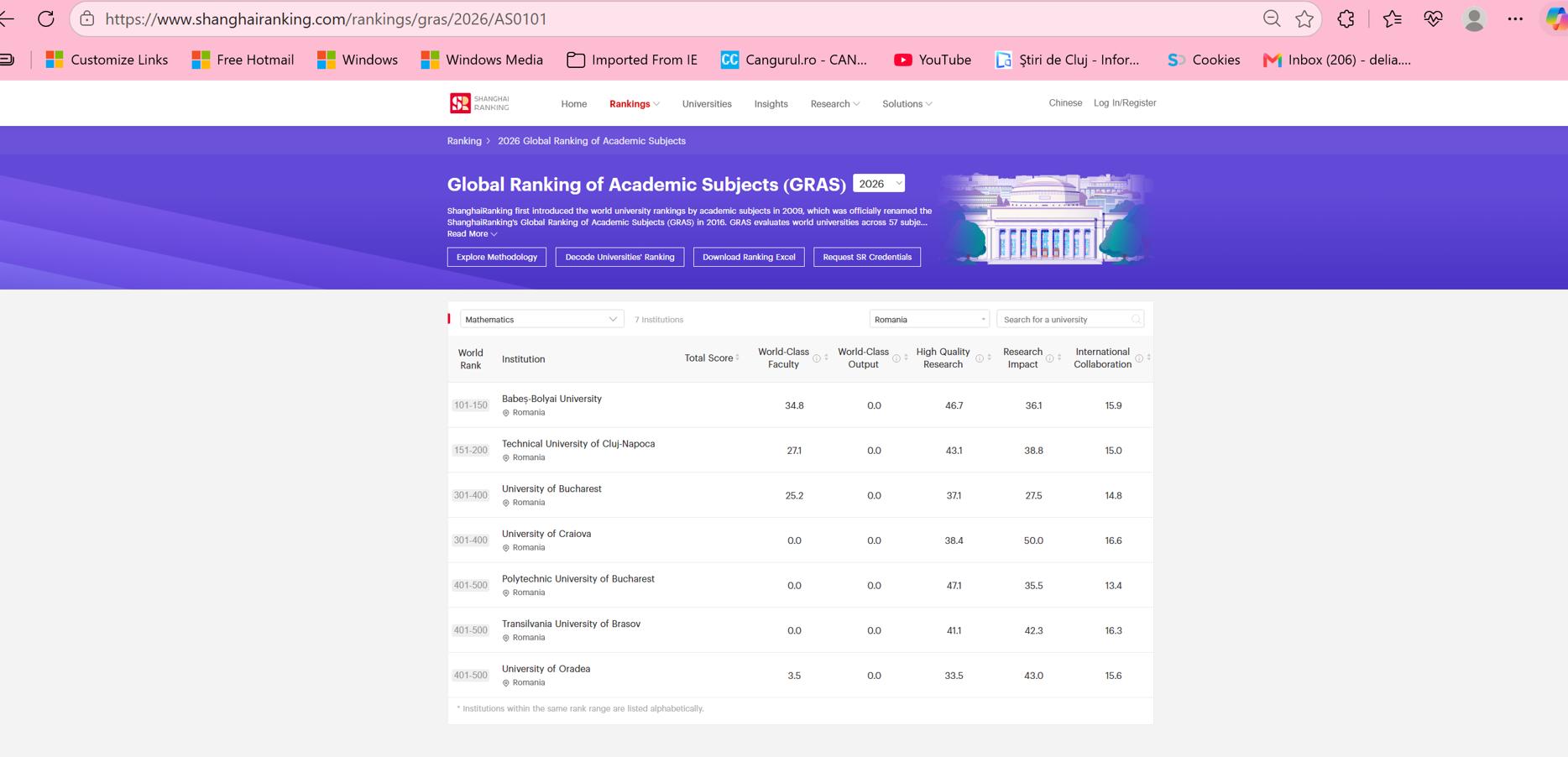Open the browser zoom magnifier icon
The width and height of the screenshot is (1568, 757).
coord(1272,18)
